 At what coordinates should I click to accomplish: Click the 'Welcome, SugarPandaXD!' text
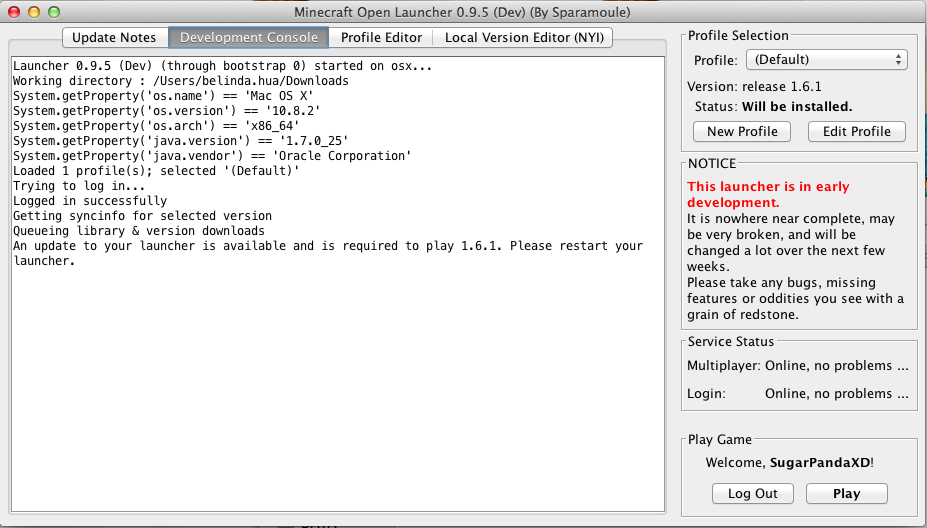pyautogui.click(x=789, y=463)
